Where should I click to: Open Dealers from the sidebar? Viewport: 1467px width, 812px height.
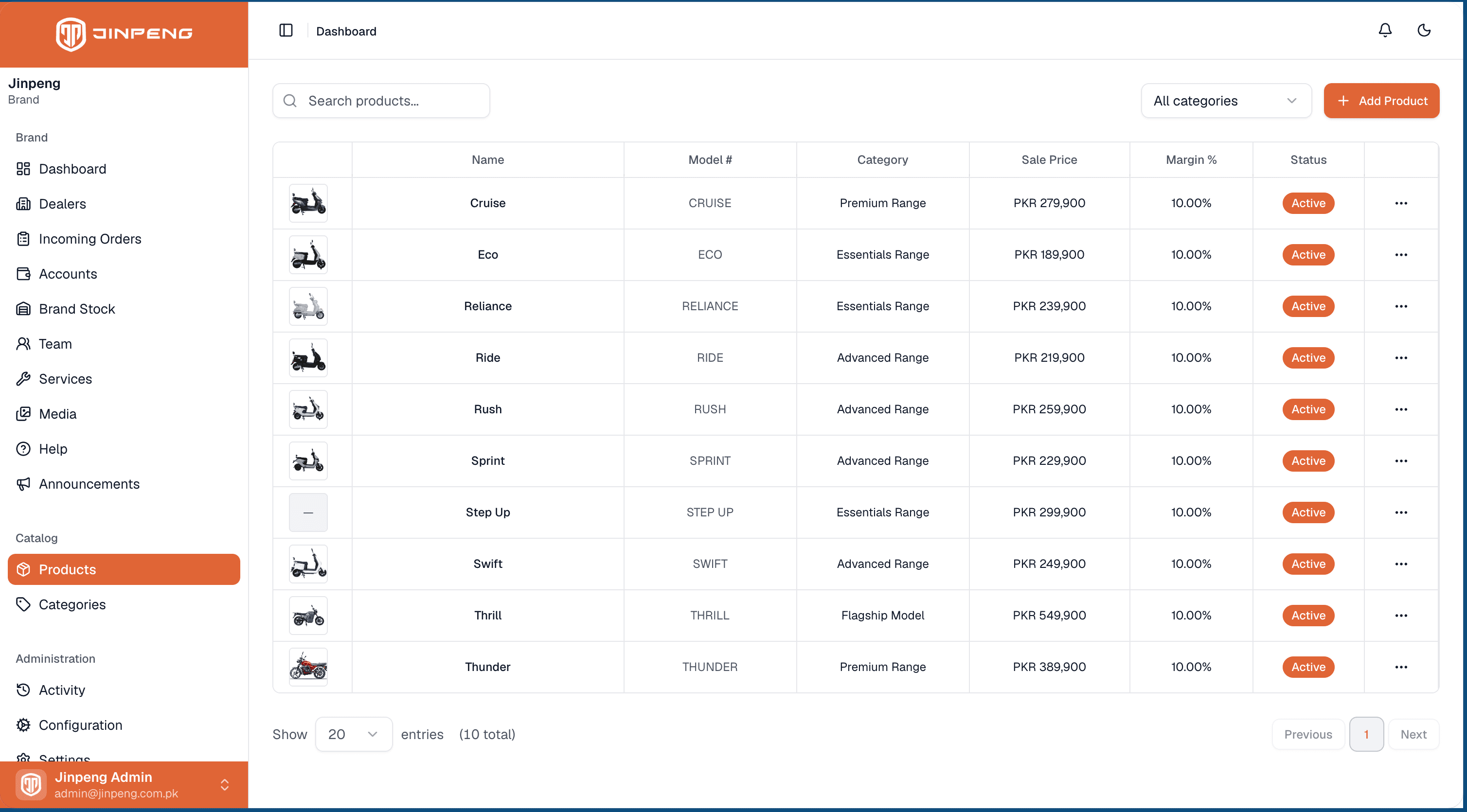click(124, 204)
